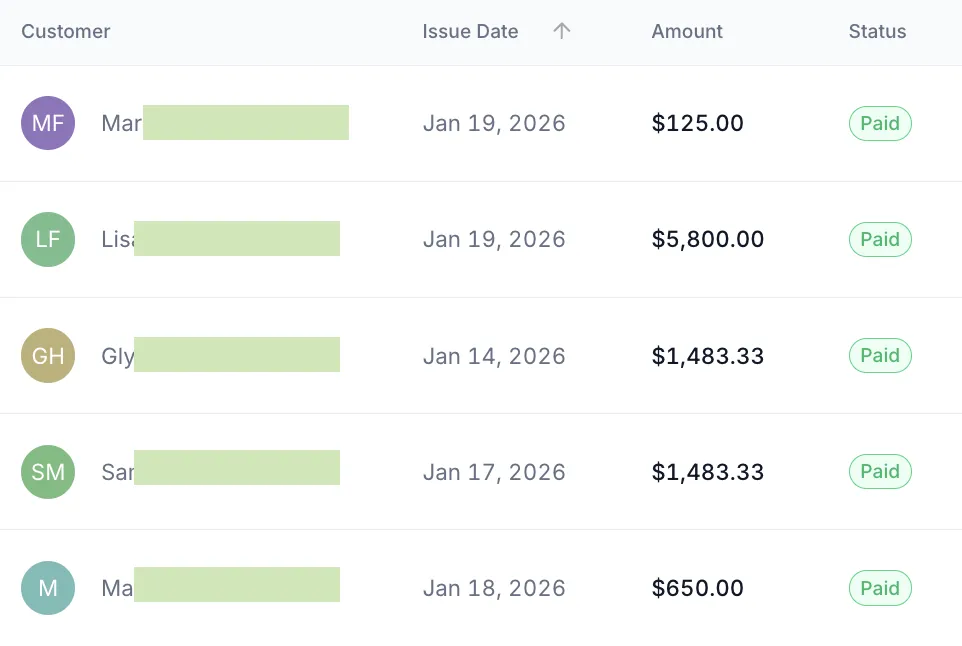Open the SM customer avatar
Viewport: 962px width, 646px height.
click(x=48, y=472)
